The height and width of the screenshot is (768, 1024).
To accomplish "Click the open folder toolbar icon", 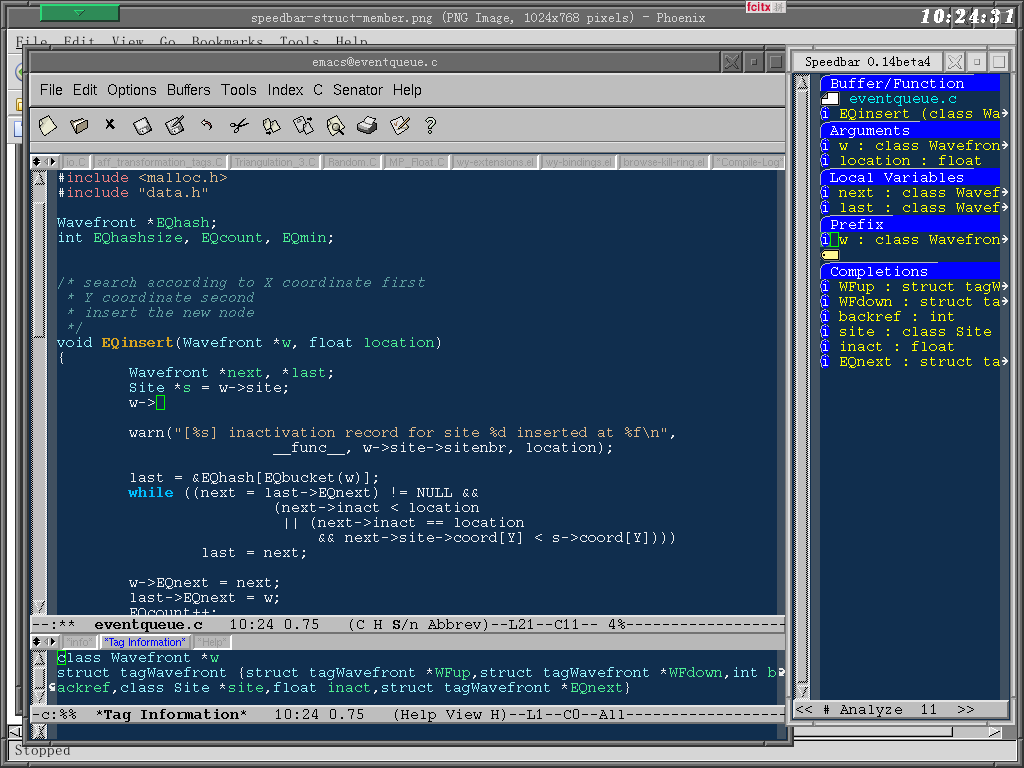I will pos(79,126).
